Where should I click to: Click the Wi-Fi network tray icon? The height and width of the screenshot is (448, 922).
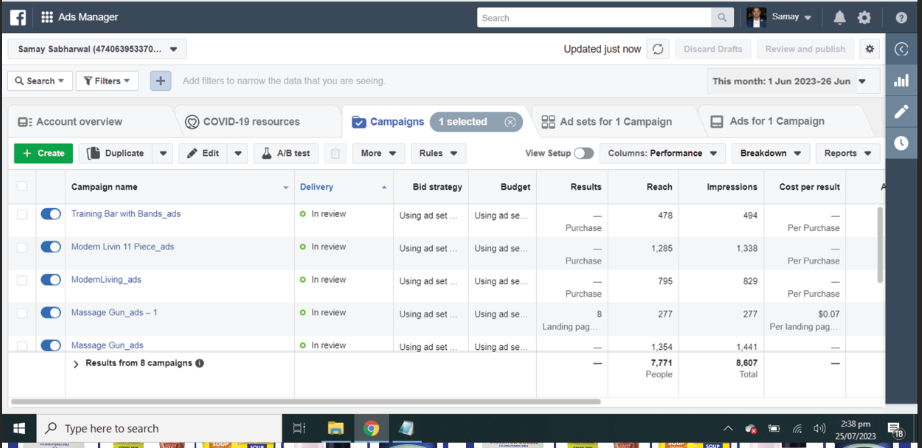point(797,429)
